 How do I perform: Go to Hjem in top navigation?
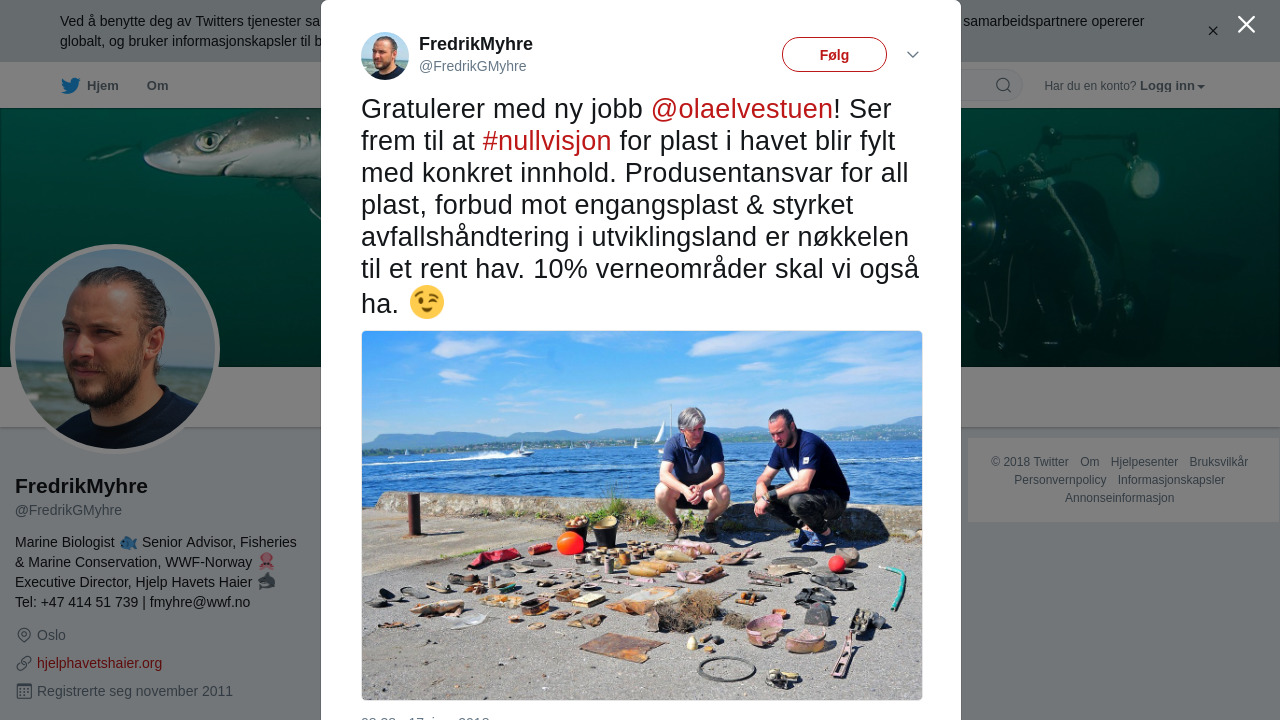pos(90,86)
